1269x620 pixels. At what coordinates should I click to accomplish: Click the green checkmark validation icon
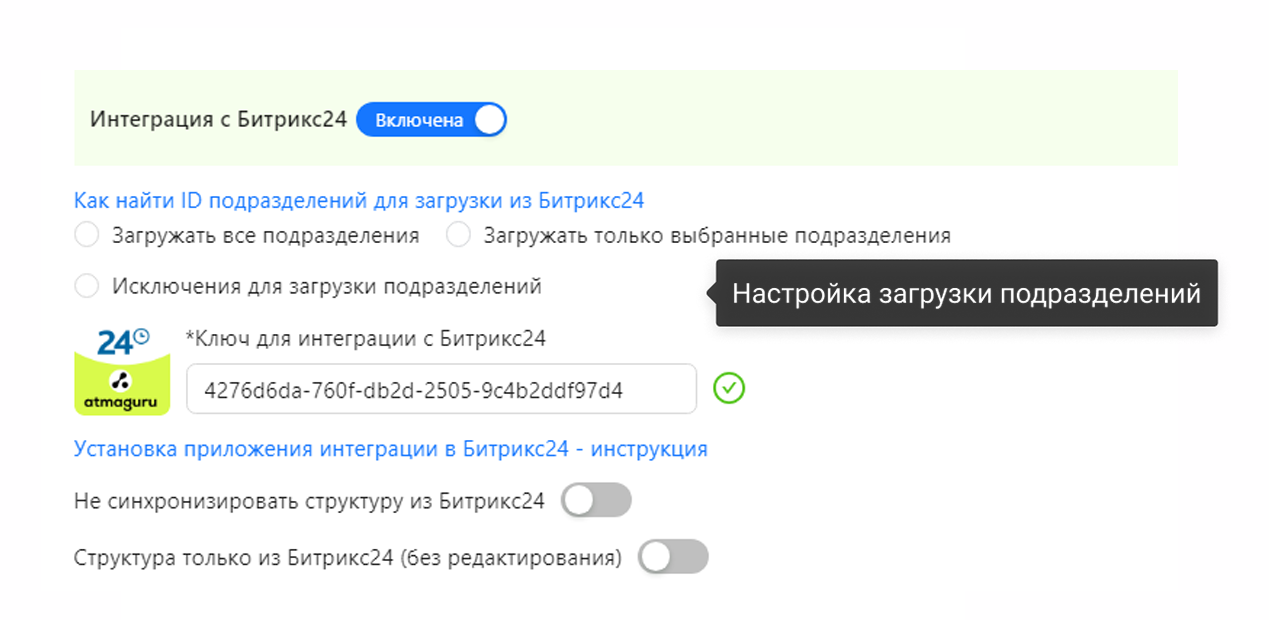tap(730, 388)
